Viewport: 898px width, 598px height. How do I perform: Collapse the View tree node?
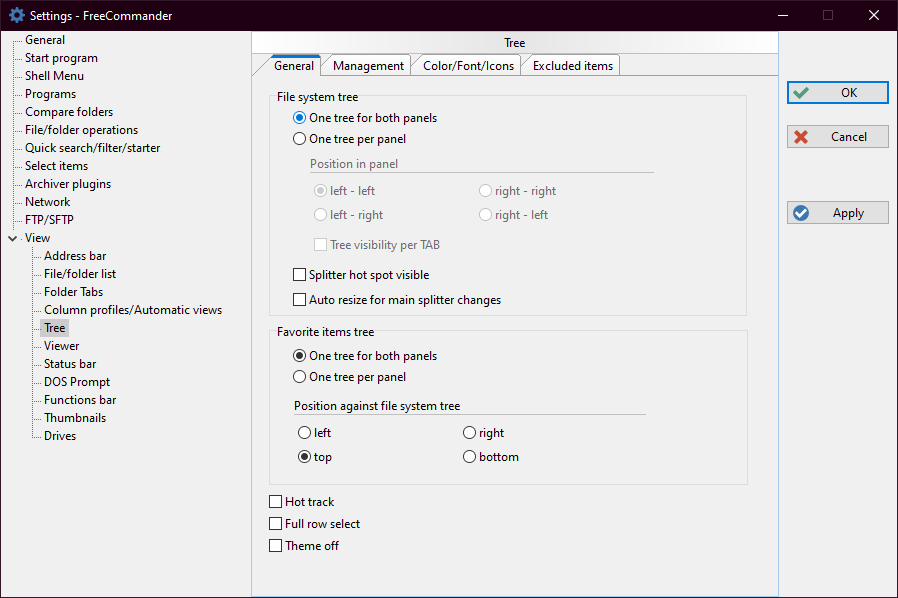12,238
